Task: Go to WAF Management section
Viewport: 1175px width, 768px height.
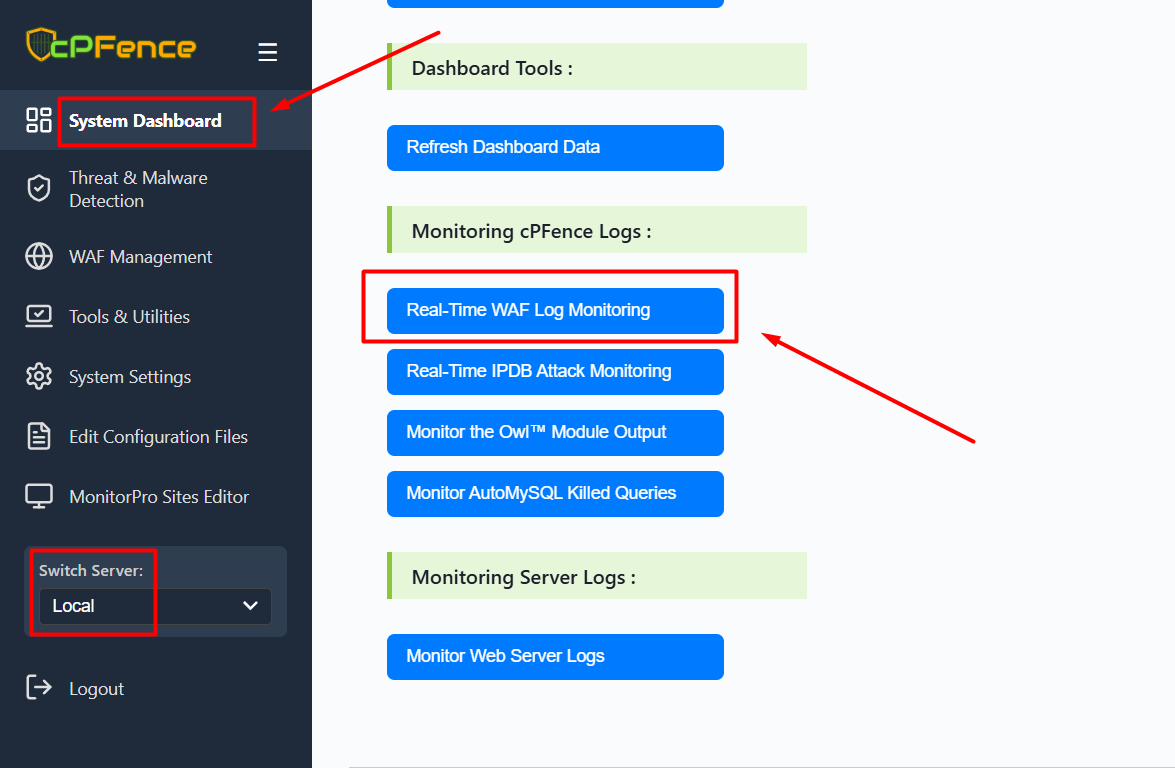Action: click(x=140, y=257)
